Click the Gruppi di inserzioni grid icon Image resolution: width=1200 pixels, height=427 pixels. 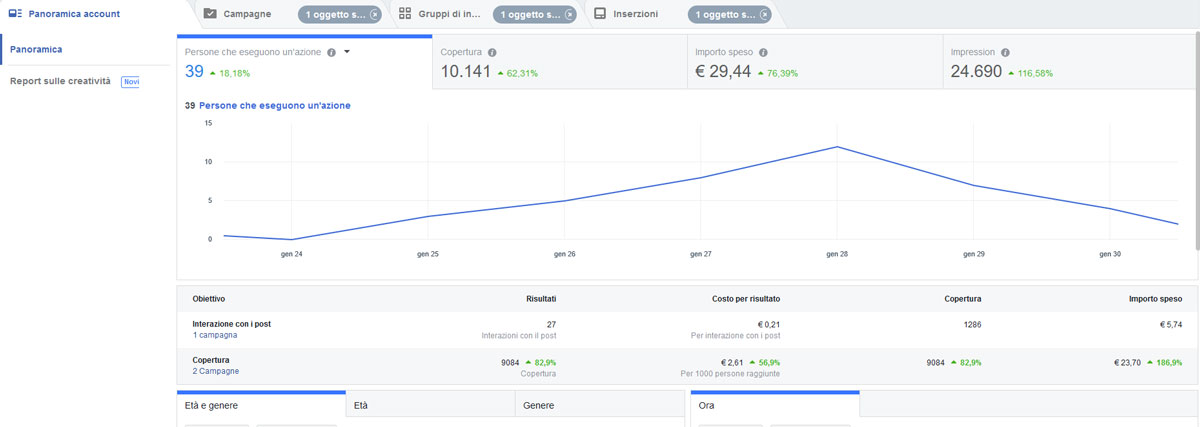(x=405, y=14)
